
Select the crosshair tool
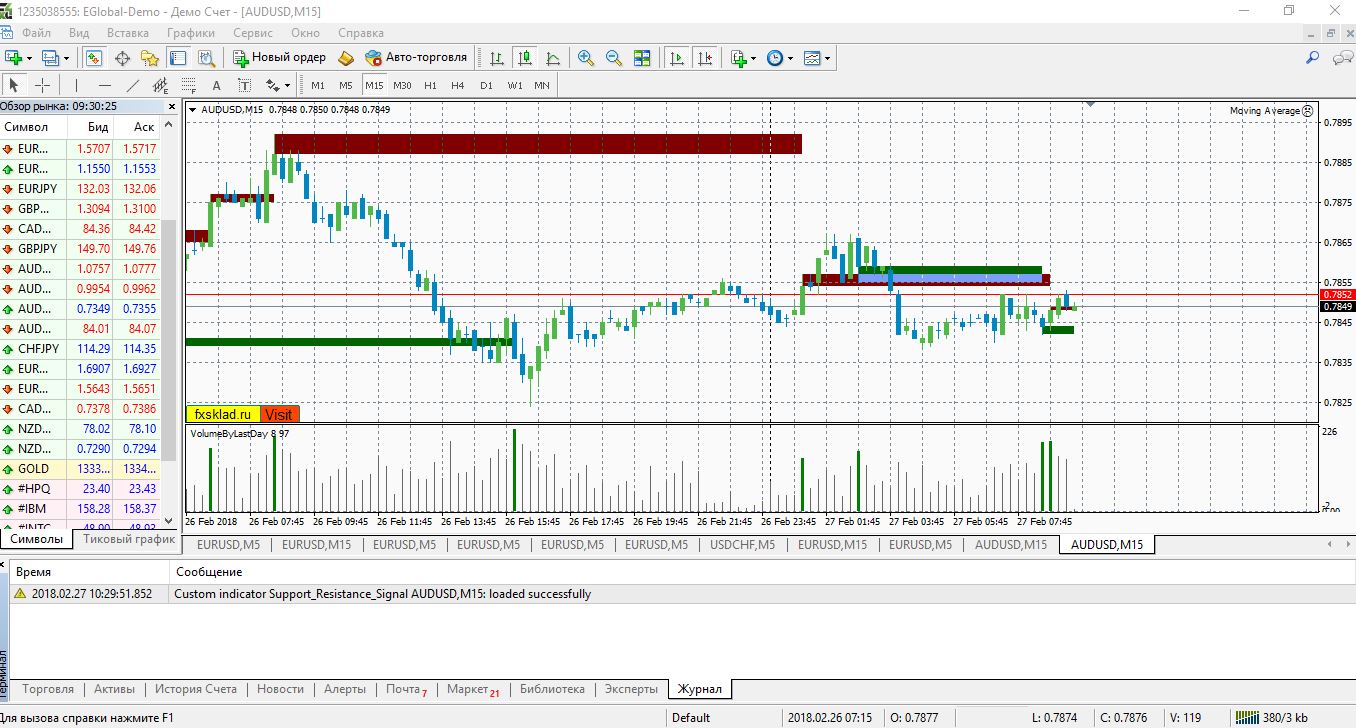click(43, 85)
